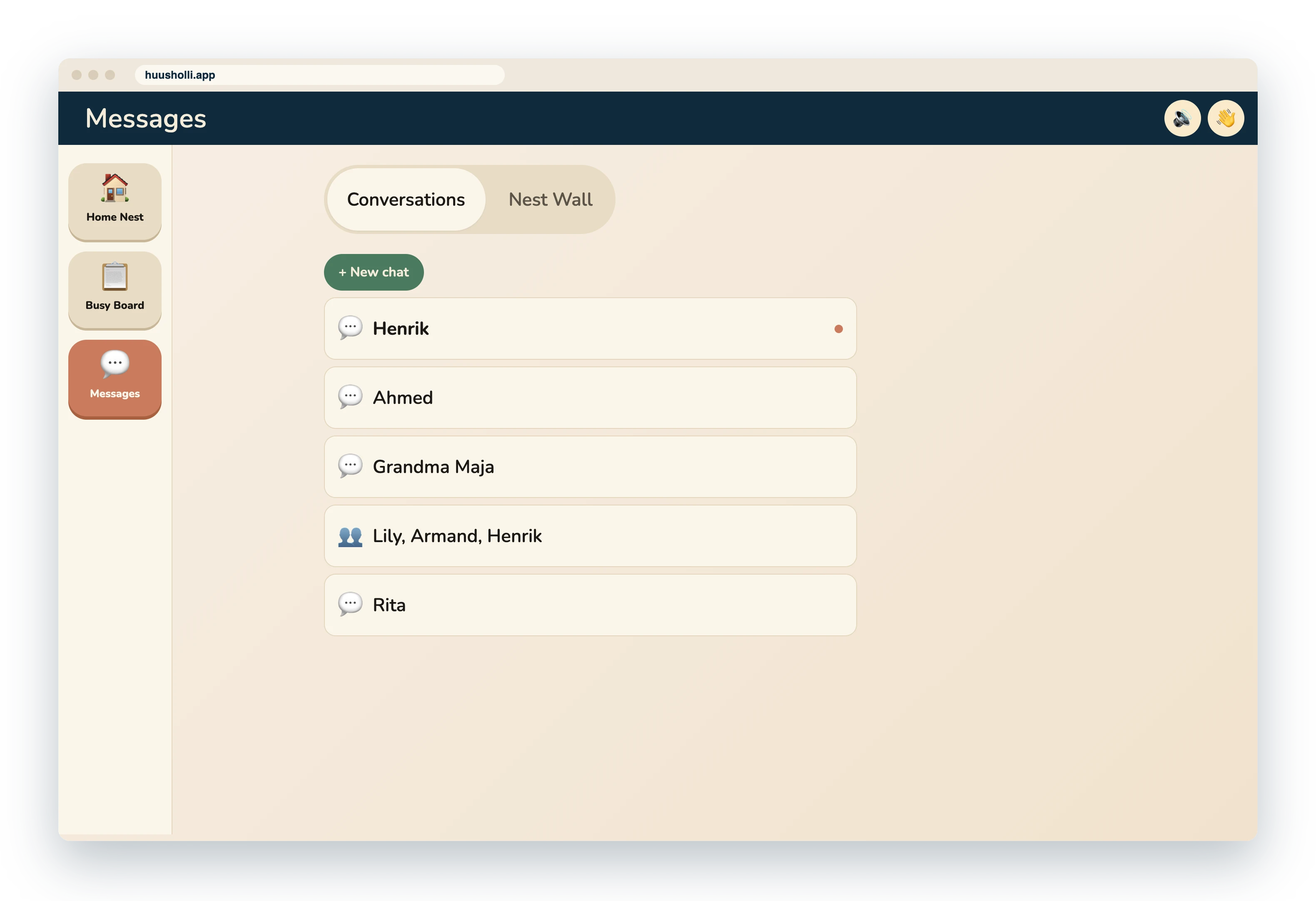Click the speaker sound icon in header
Screen dimensions: 1316x901
1182,118
